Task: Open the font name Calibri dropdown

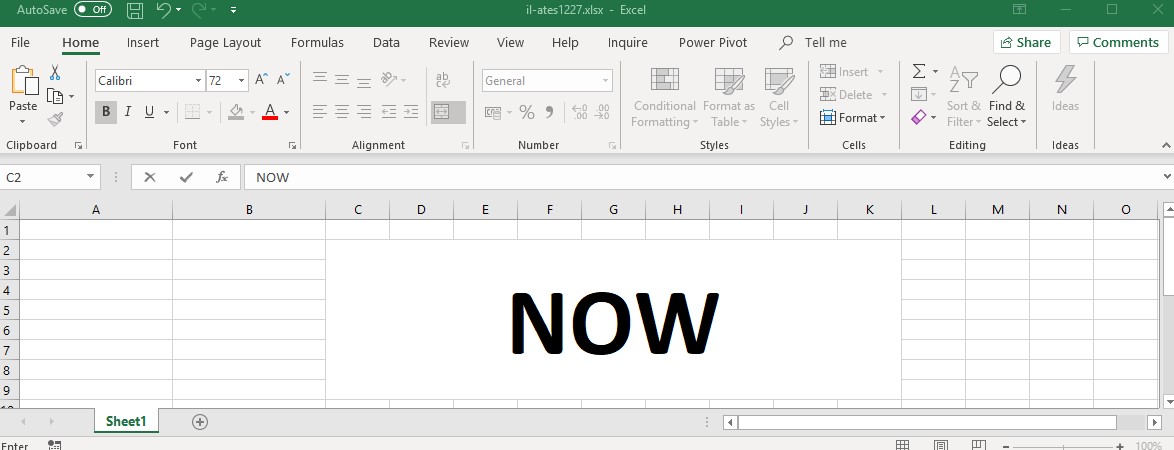Action: pos(197,81)
